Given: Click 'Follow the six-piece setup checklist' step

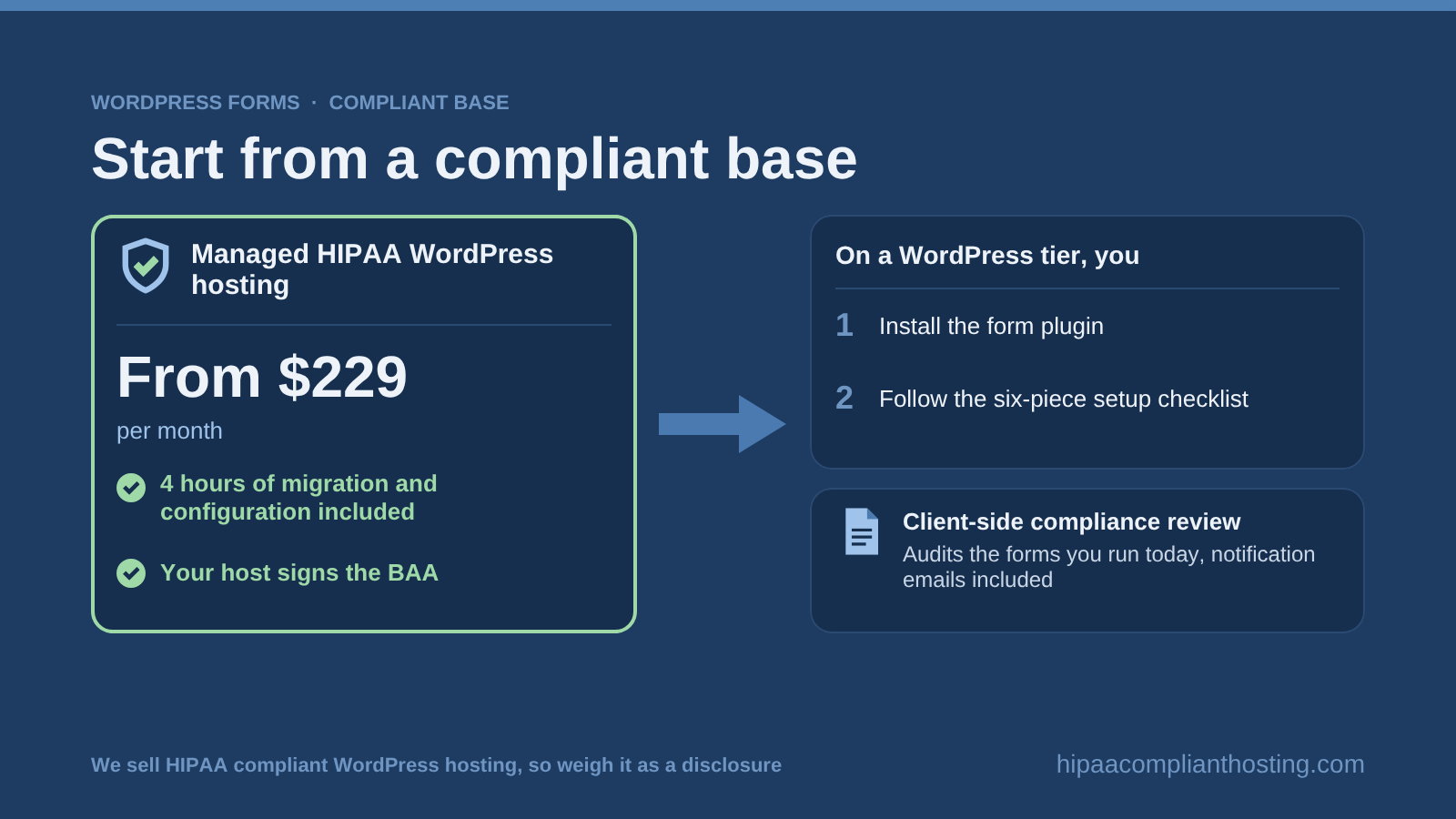Looking at the screenshot, I should (1064, 399).
